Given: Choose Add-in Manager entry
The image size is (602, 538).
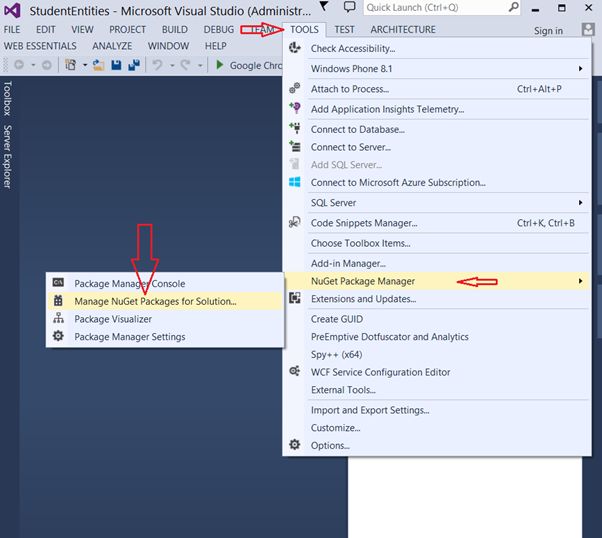Looking at the screenshot, I should pos(437,263).
